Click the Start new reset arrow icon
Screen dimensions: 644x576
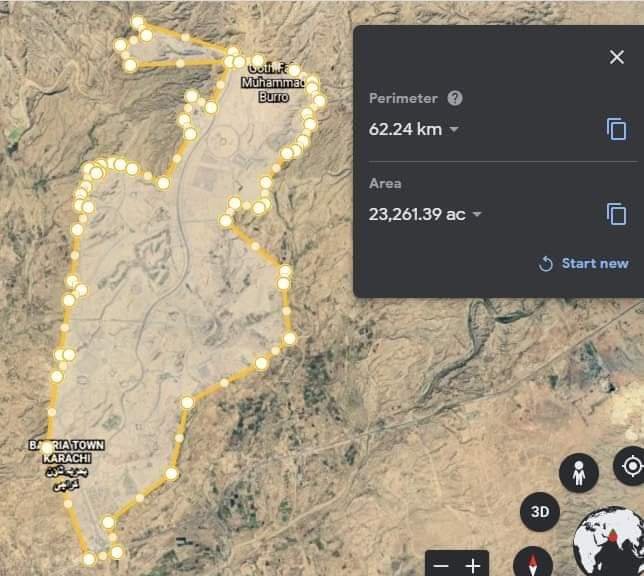click(x=545, y=264)
